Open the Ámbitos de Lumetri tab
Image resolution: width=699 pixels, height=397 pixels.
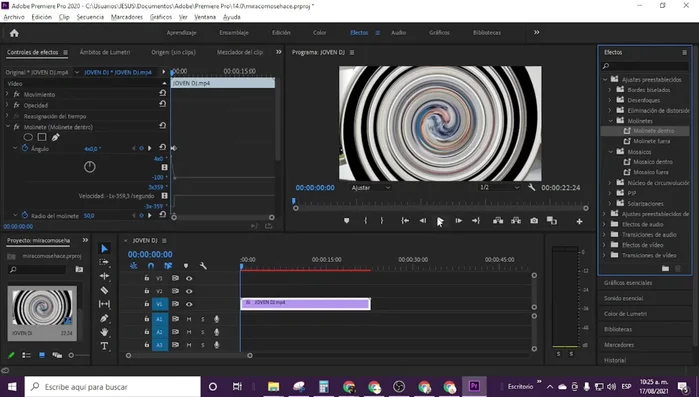pyautogui.click(x=105, y=52)
